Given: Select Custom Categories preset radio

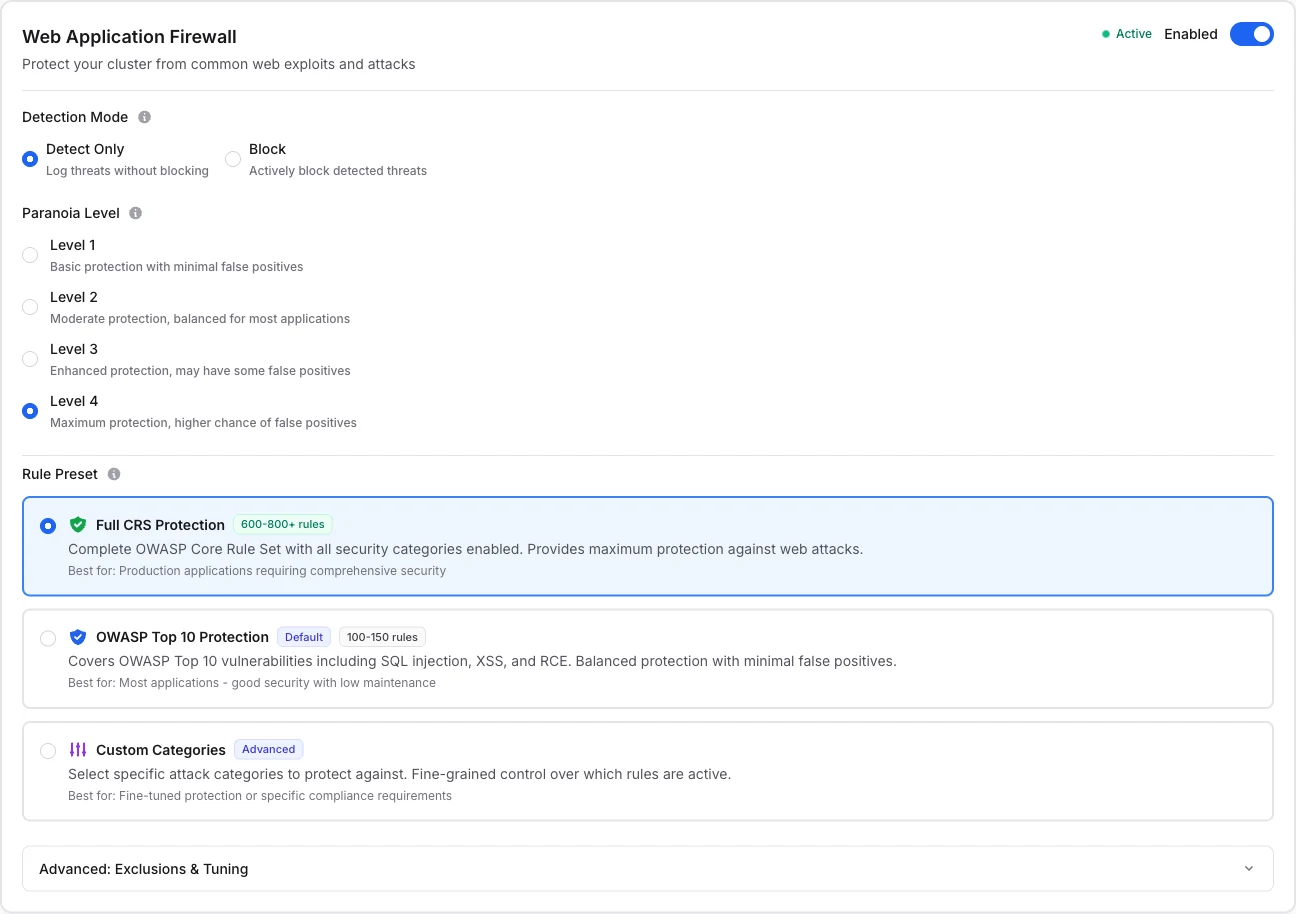Looking at the screenshot, I should [x=48, y=751].
